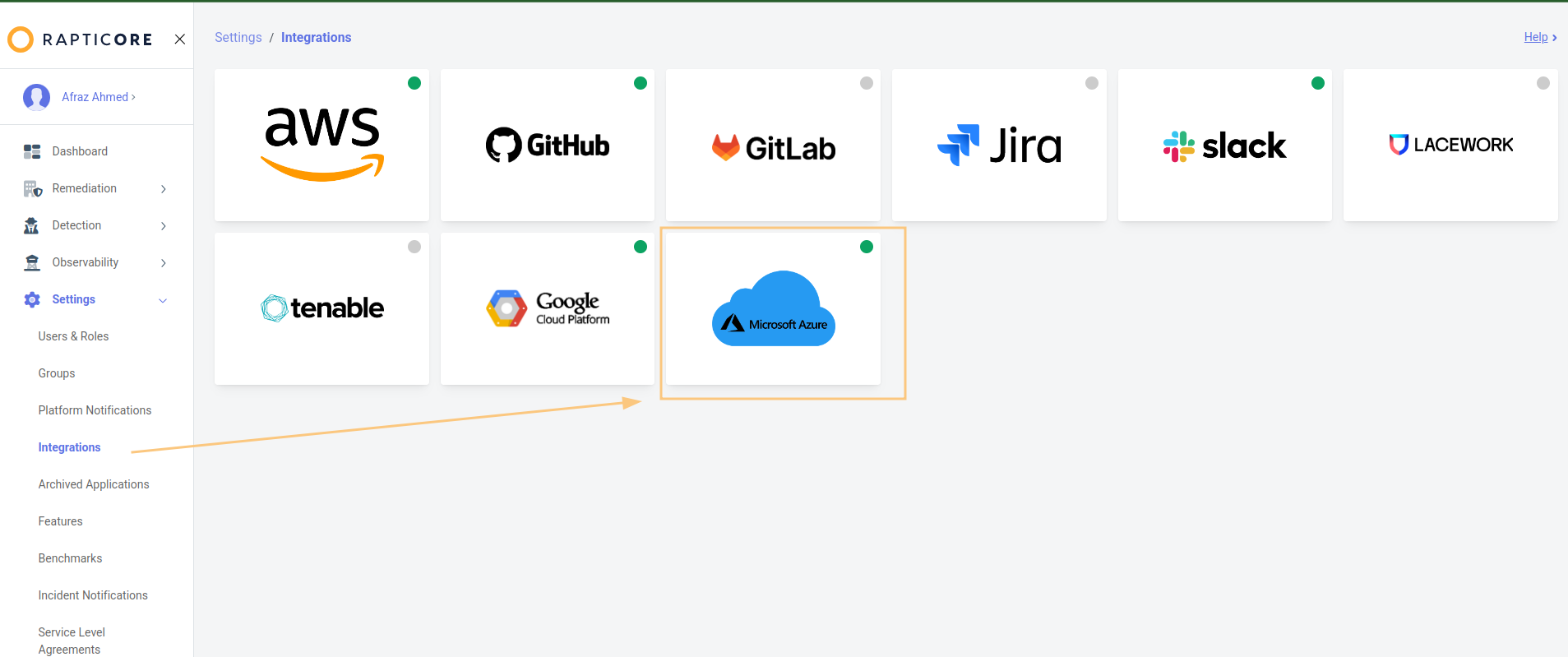This screenshot has width=1568, height=657.
Task: Open the Dashboard page
Action: 80,151
